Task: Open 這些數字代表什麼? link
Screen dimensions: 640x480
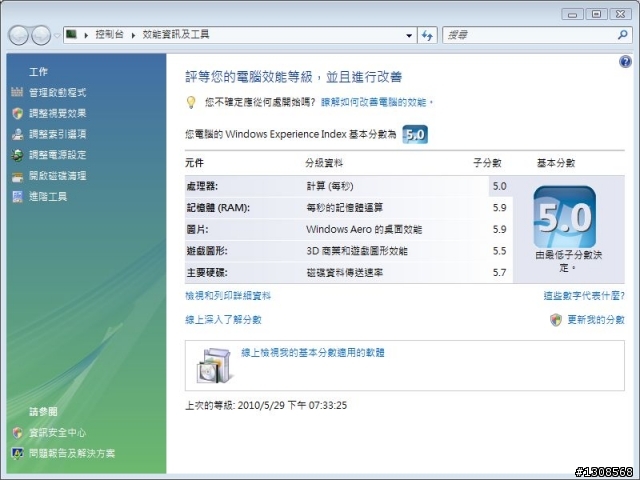Action: coord(584,296)
